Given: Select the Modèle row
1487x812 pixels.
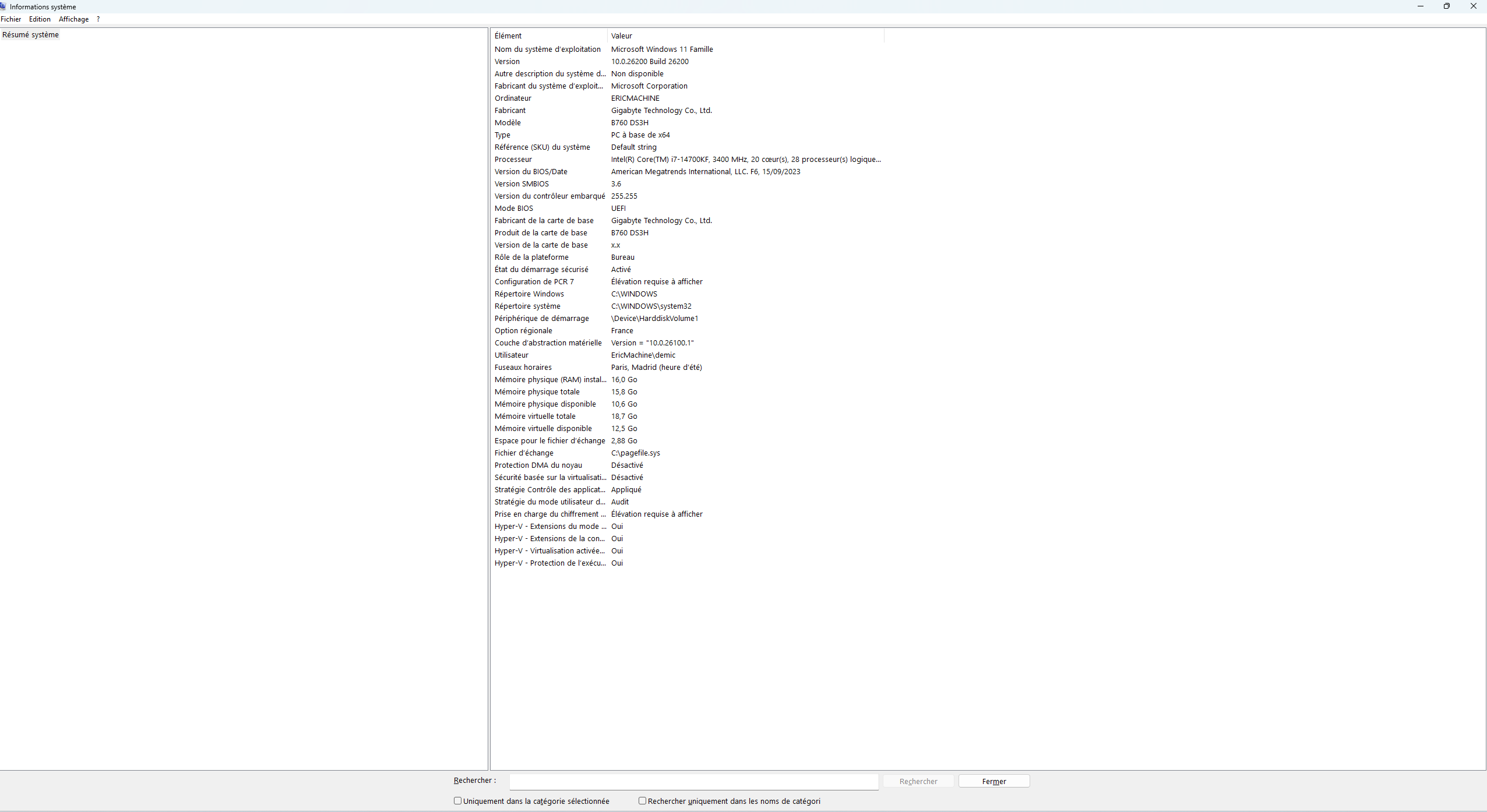Looking at the screenshot, I should point(688,123).
